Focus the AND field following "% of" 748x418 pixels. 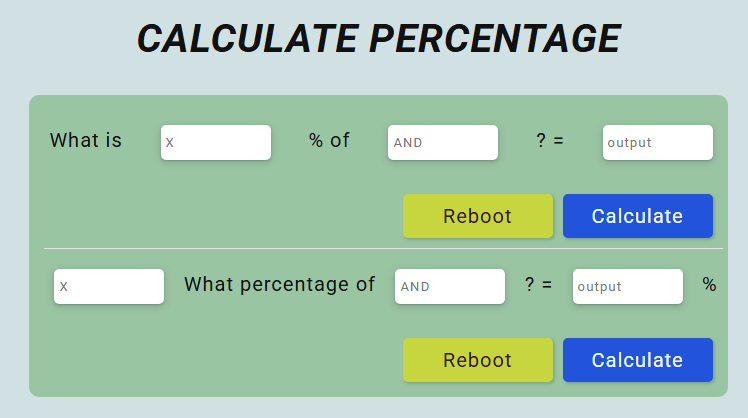[443, 142]
